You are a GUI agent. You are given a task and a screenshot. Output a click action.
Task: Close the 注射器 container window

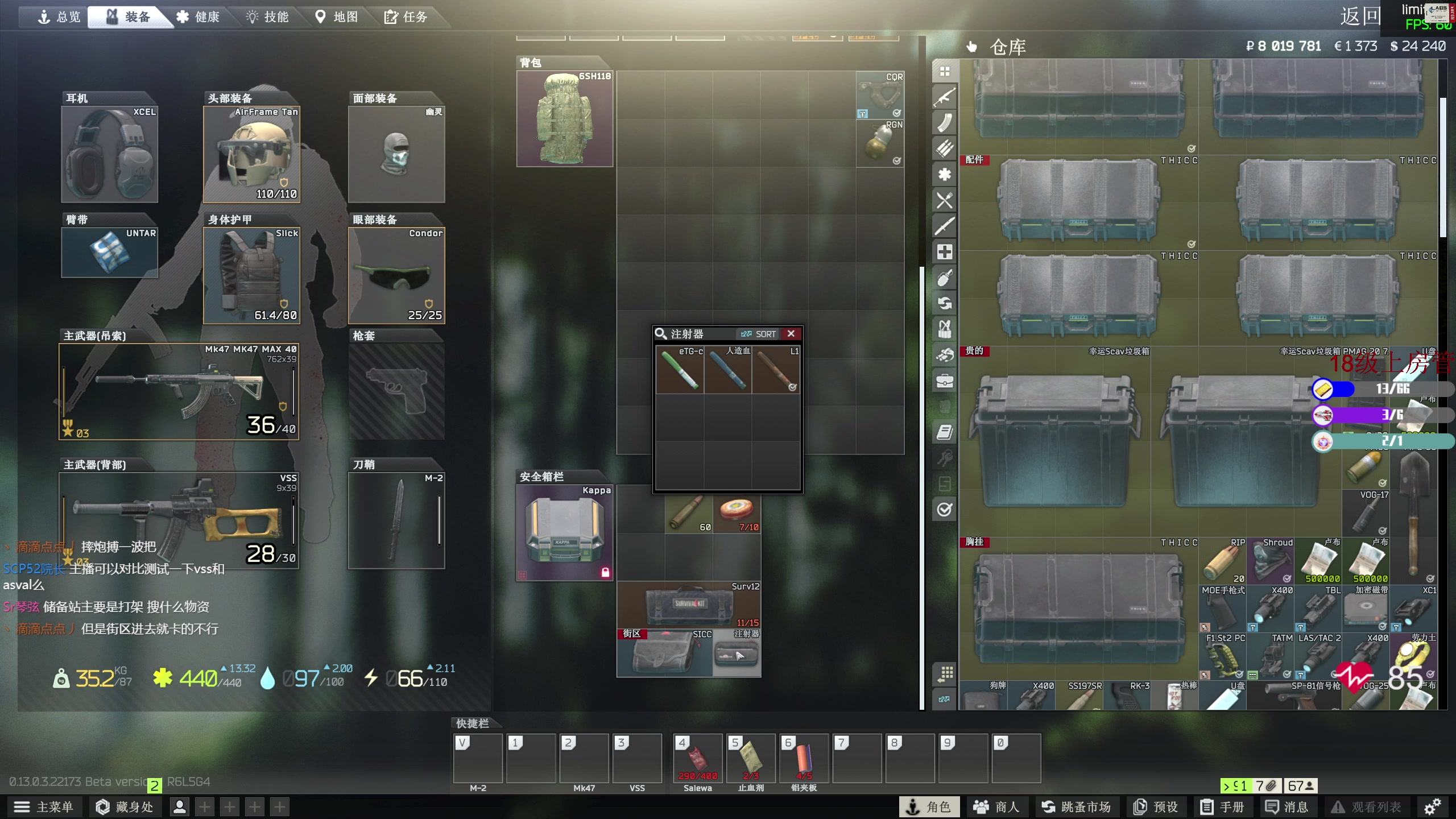791,334
